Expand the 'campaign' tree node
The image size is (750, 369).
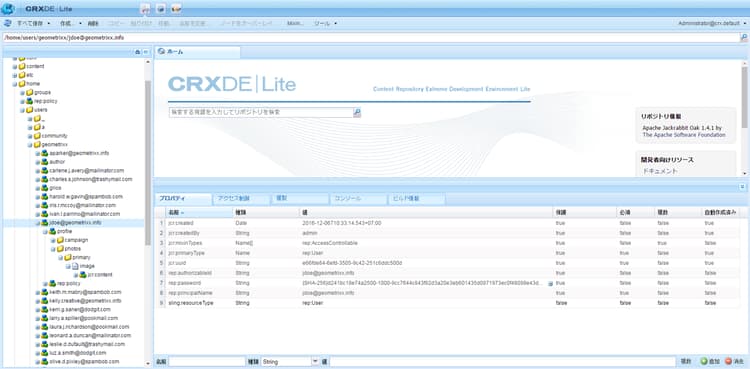pos(53,240)
